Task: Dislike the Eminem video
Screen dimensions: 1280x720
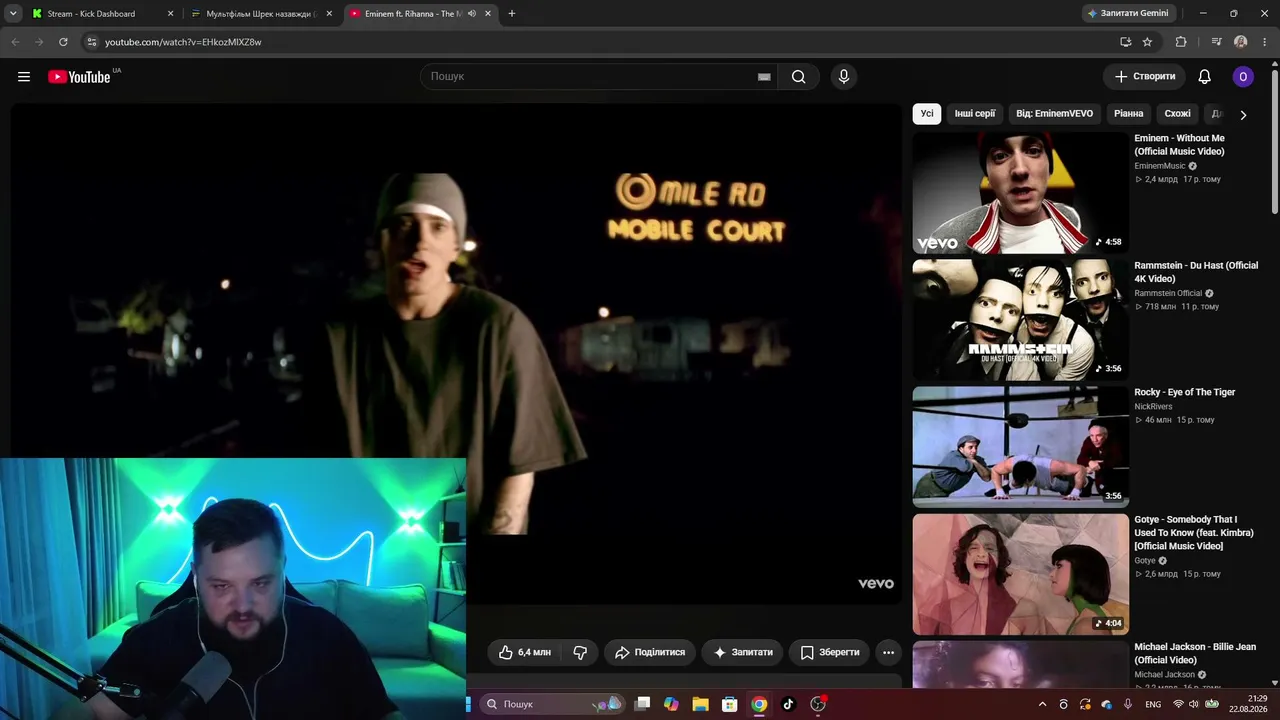Action: 580,652
